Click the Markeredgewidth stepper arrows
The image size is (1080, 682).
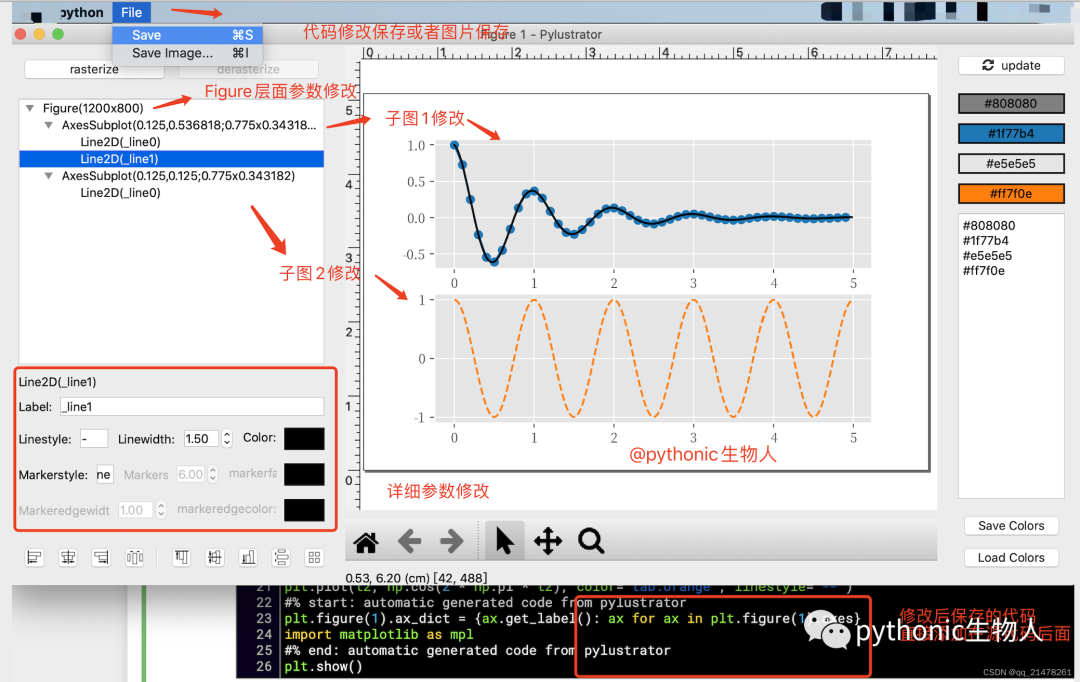160,510
